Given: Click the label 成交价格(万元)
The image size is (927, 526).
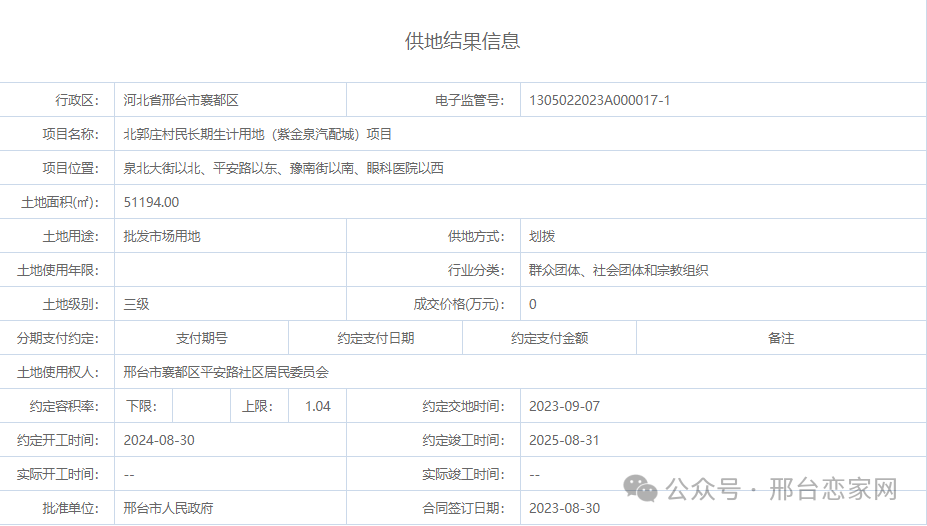Looking at the screenshot, I should pos(459,304).
